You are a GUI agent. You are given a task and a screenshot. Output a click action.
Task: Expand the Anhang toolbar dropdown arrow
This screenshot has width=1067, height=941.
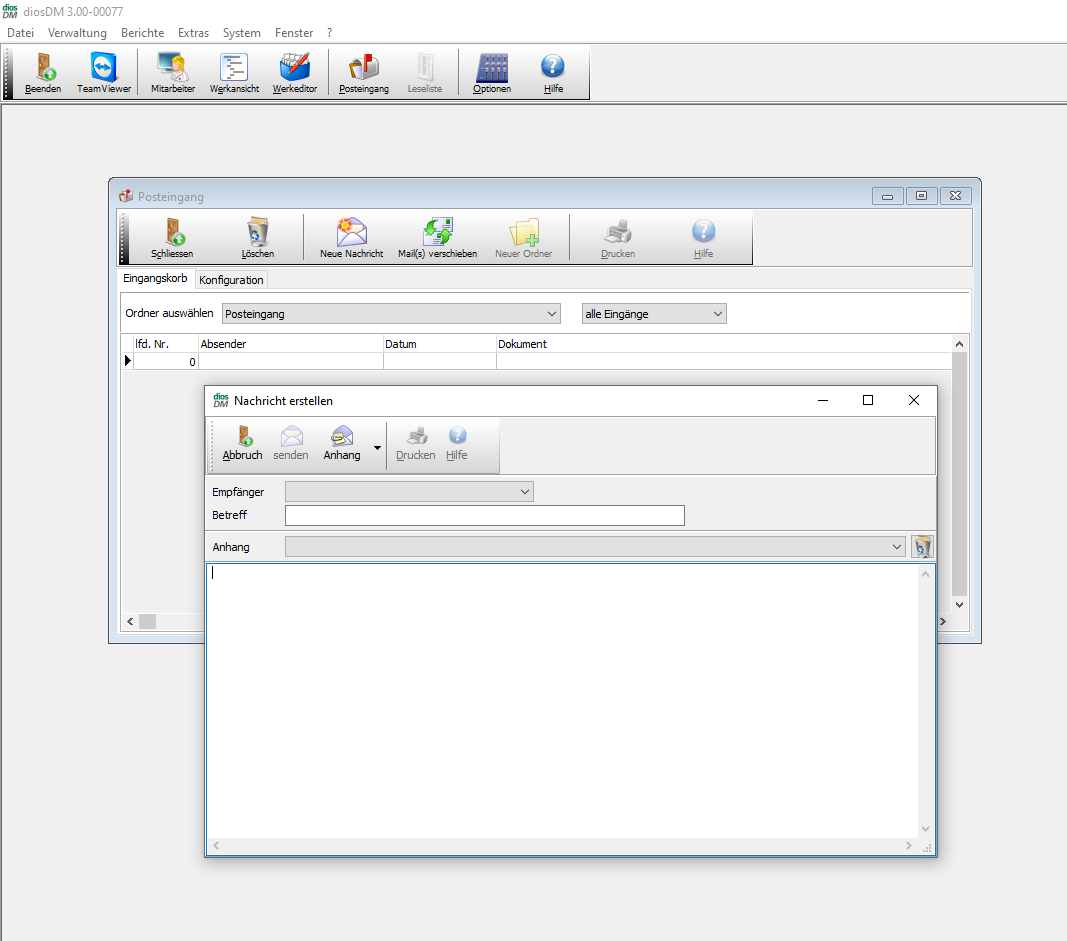pos(377,448)
